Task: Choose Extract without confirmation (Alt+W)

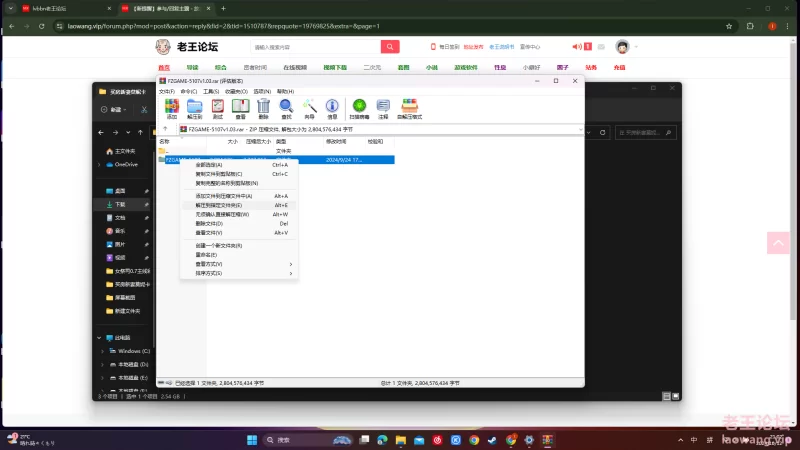Action: click(239, 214)
